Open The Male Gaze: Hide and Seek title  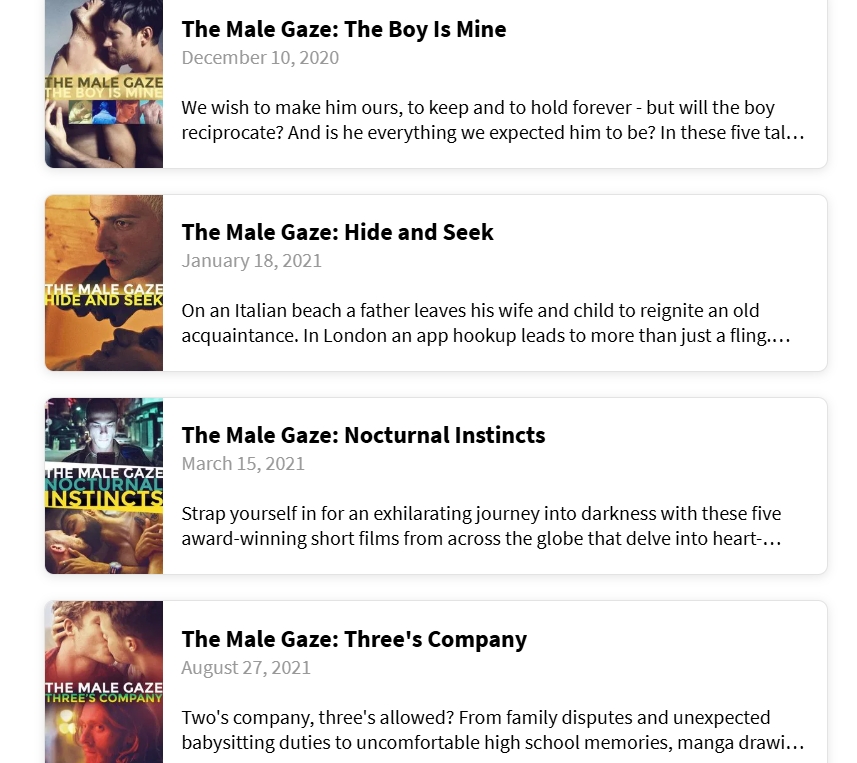pyautogui.click(x=337, y=232)
